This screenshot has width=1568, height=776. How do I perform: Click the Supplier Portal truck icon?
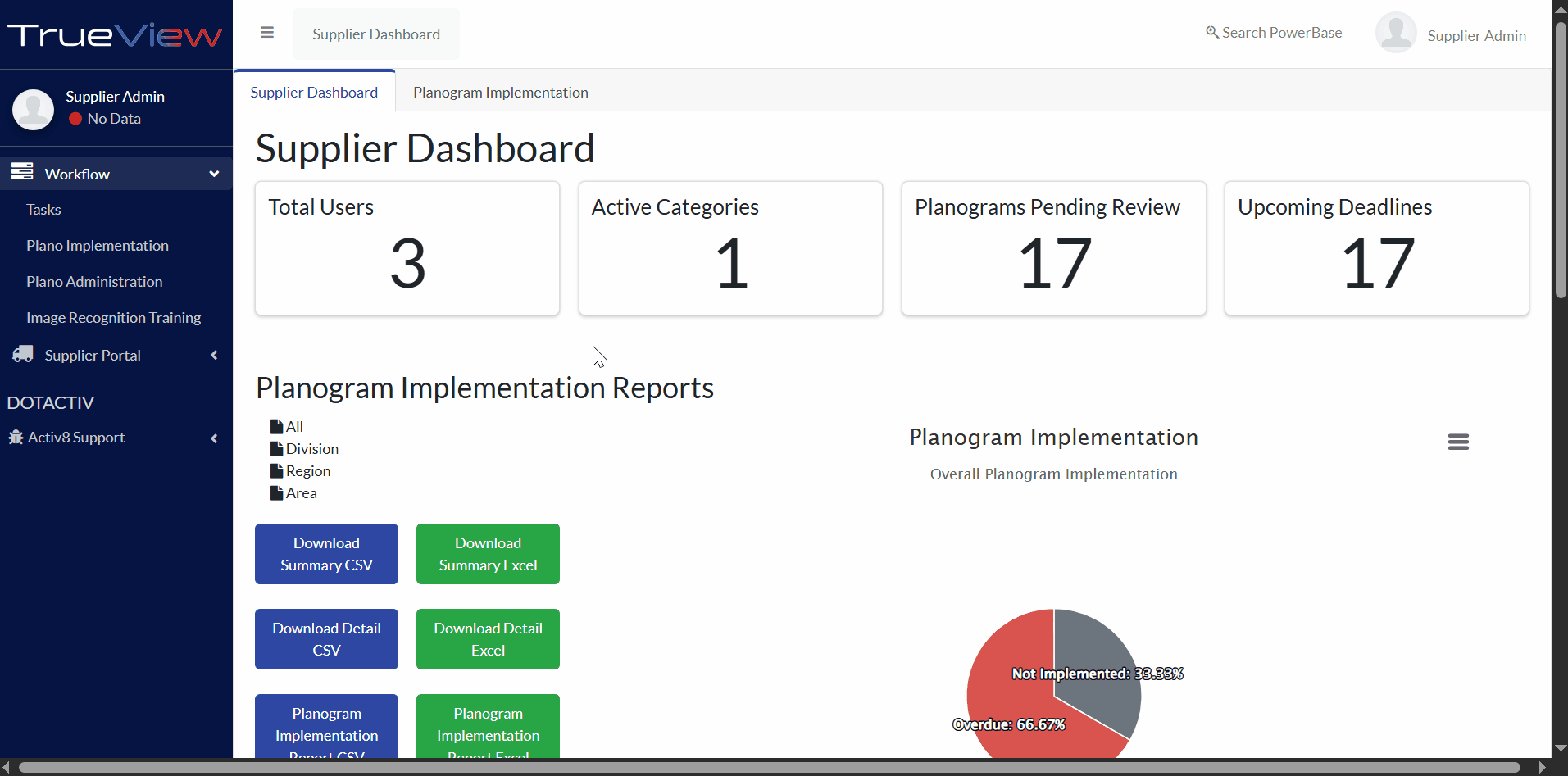tap(23, 354)
